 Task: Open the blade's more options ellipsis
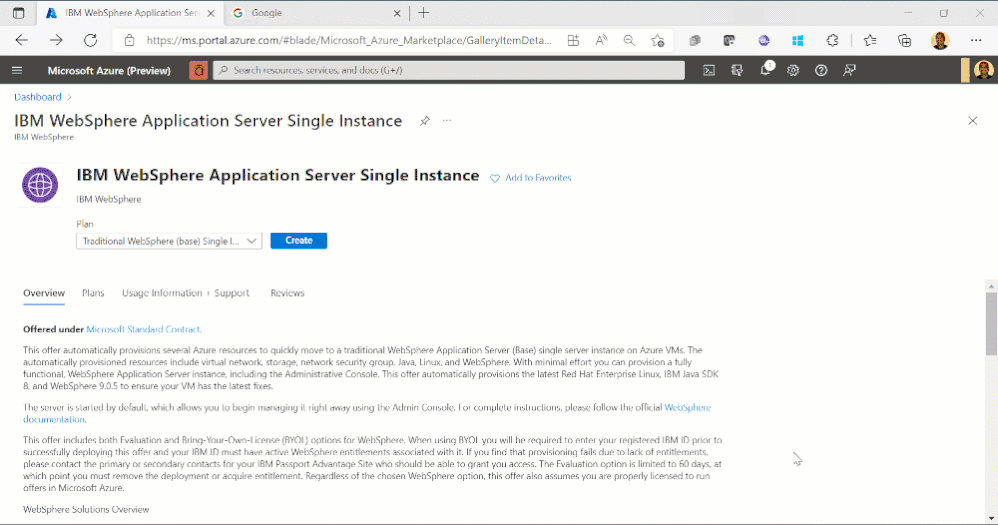pyautogui.click(x=447, y=120)
